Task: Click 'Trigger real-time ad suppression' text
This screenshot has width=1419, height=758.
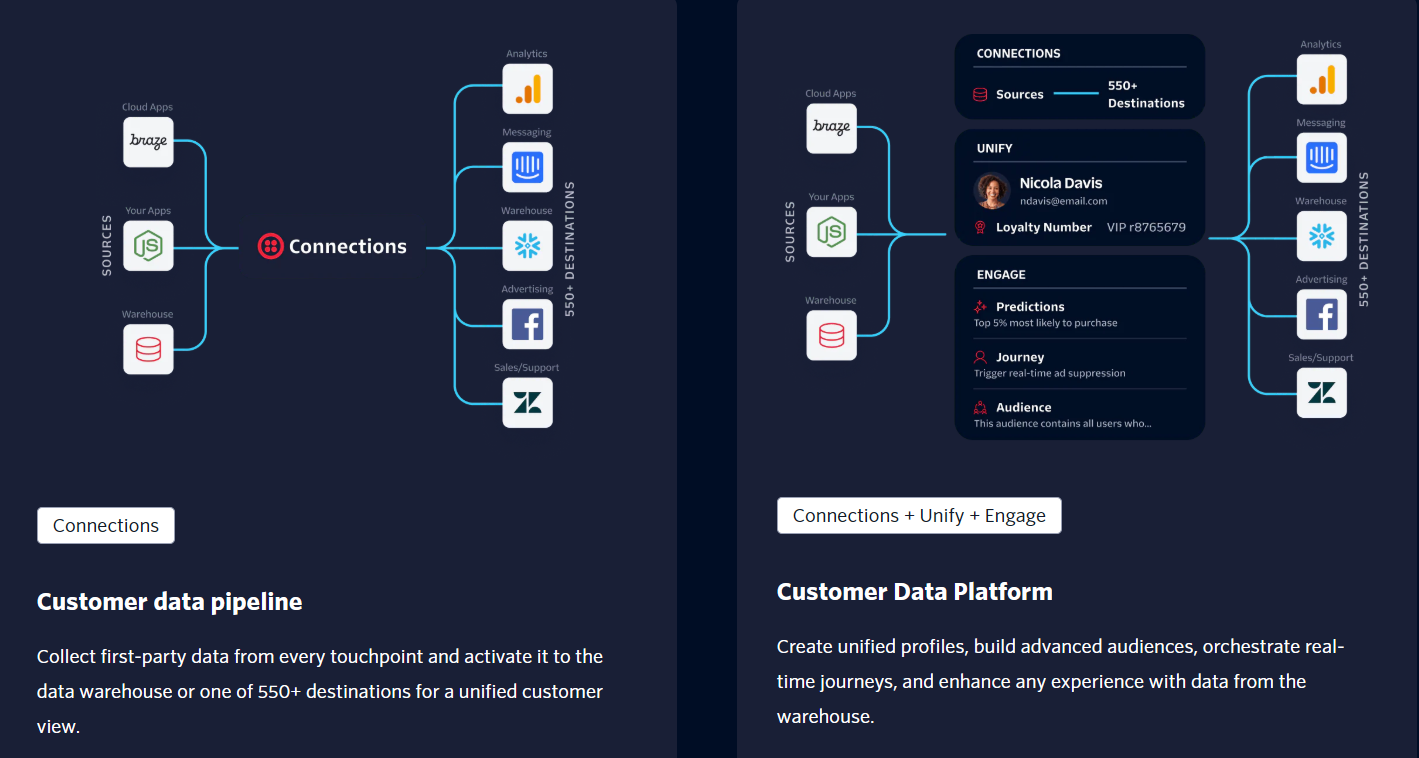Action: pyautogui.click(x=1050, y=373)
